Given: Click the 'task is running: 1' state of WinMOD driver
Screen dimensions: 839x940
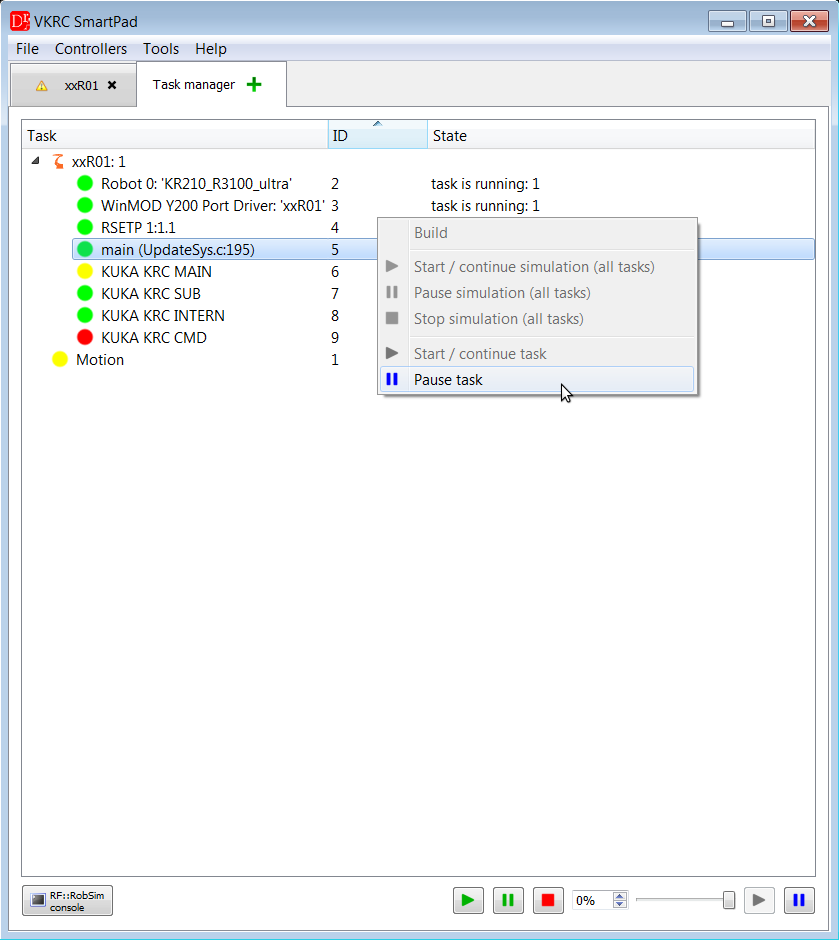Looking at the screenshot, I should click(485, 206).
